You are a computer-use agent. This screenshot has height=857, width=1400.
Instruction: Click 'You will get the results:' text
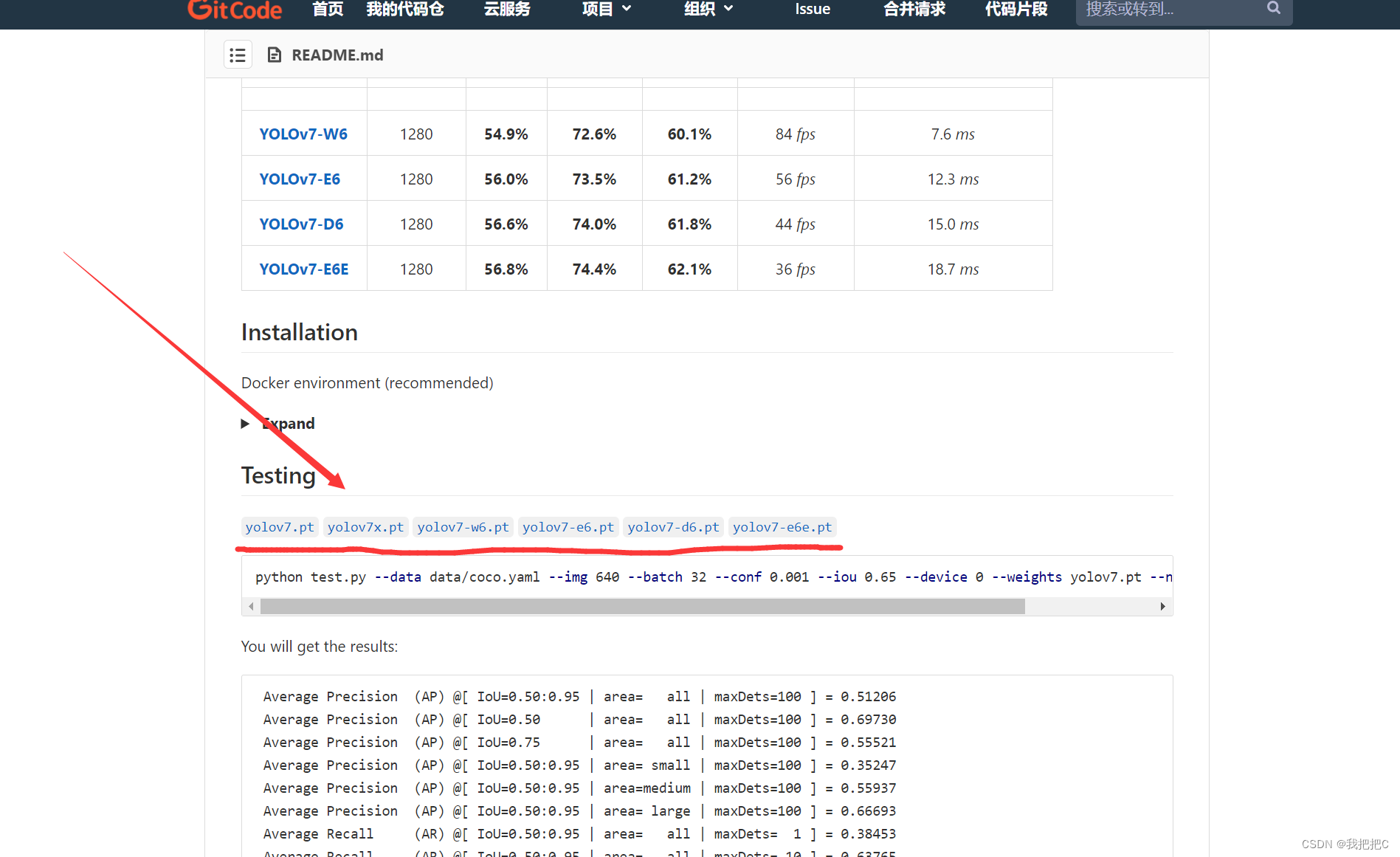point(320,647)
